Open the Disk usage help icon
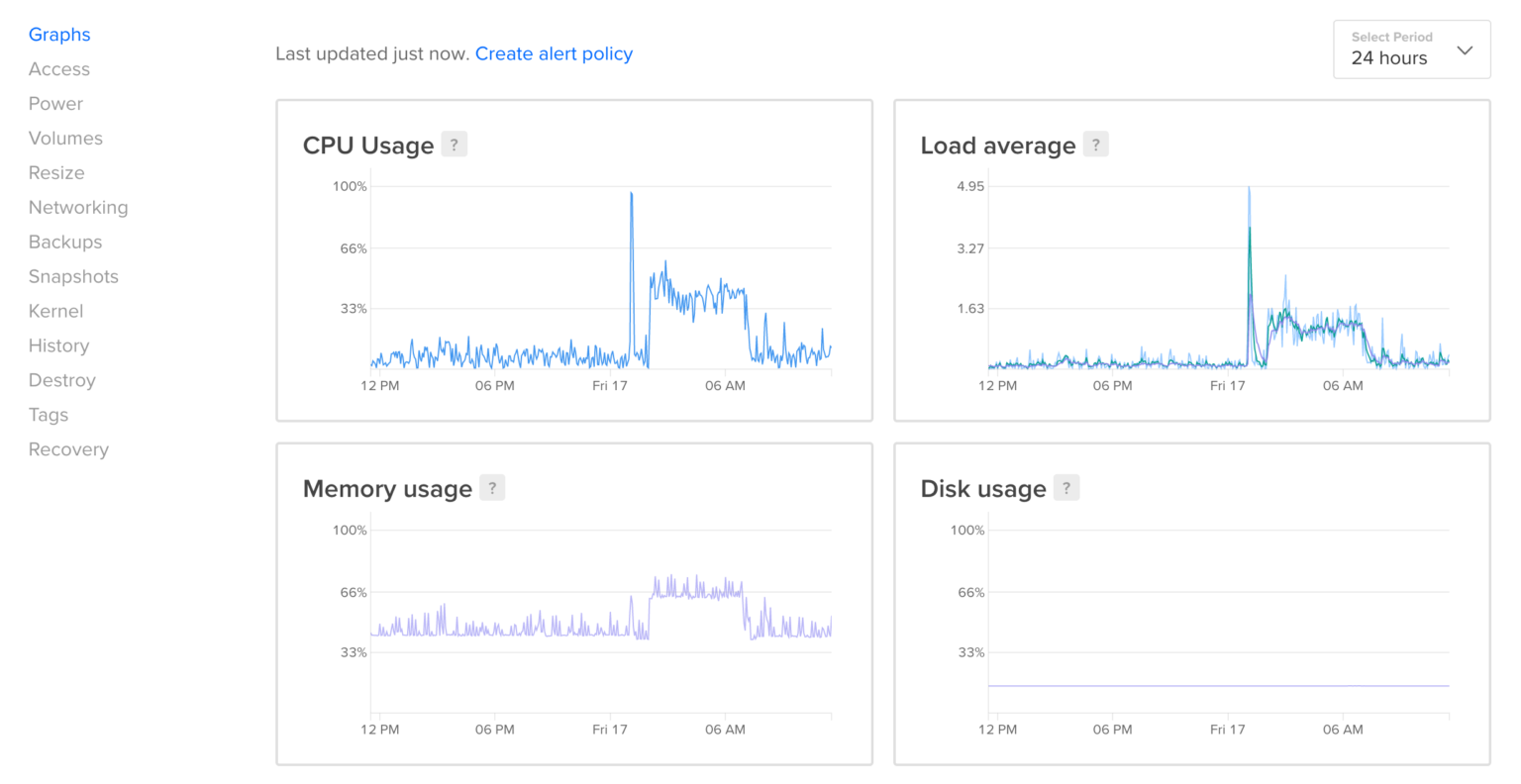The image size is (1521, 784). coord(1065,487)
